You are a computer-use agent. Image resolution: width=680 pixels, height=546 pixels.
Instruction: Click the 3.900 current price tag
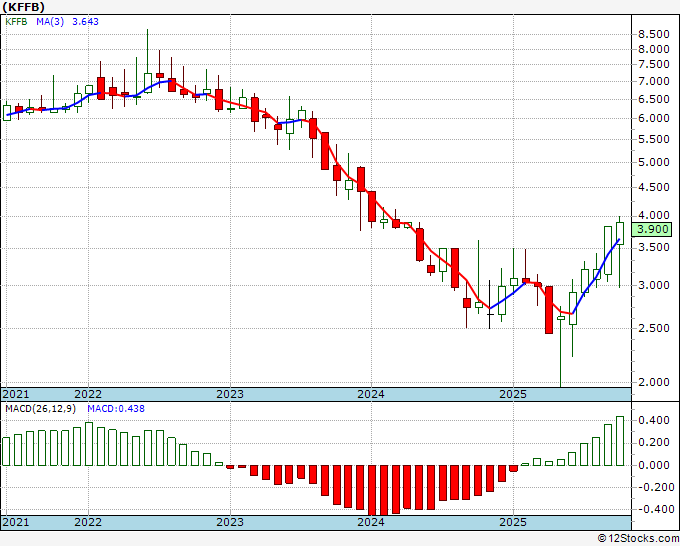[x=651, y=229]
